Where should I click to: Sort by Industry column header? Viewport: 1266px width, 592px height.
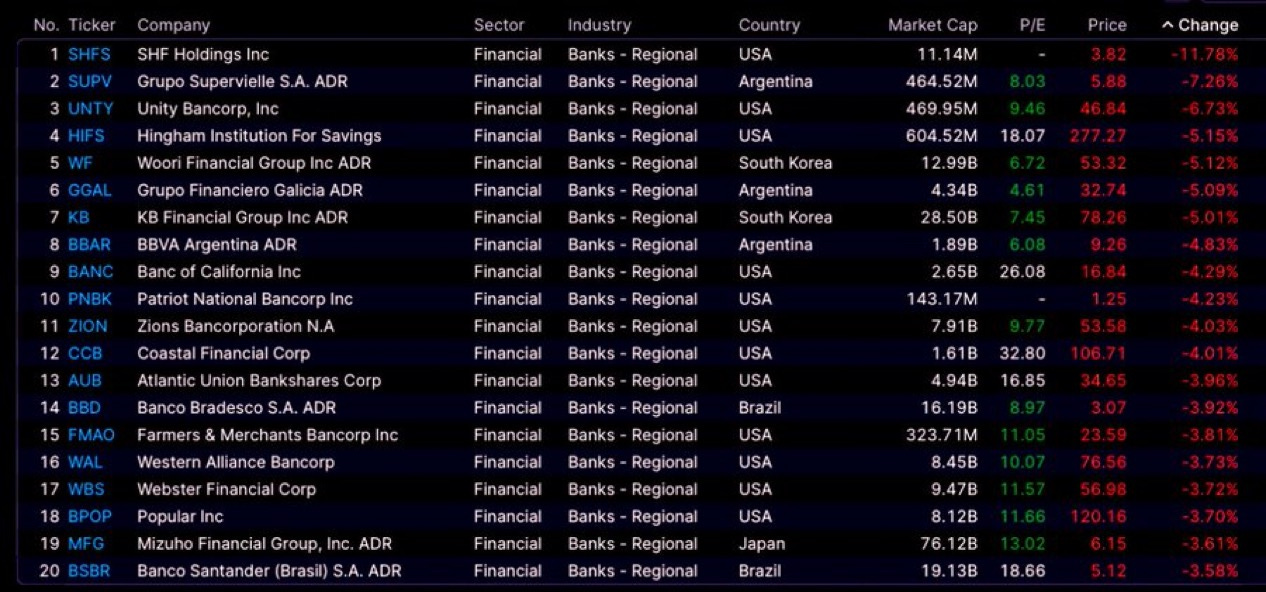(599, 25)
